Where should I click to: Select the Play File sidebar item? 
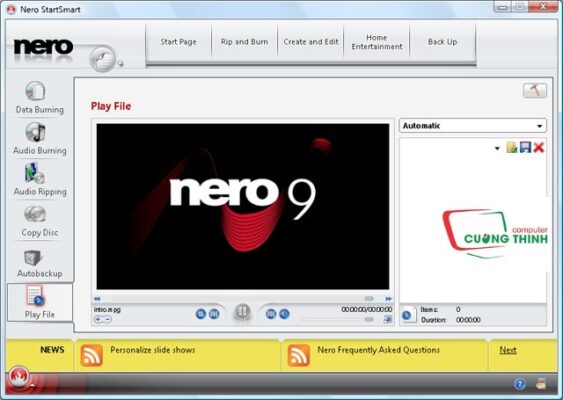click(x=39, y=302)
